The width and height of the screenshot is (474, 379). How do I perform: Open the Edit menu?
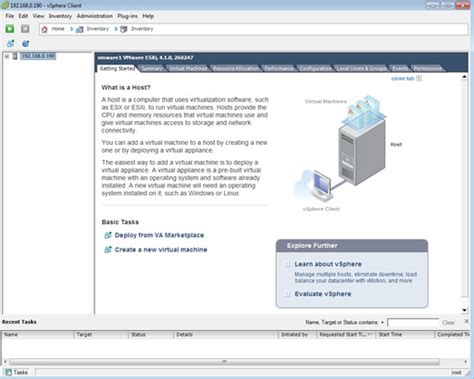pos(23,16)
